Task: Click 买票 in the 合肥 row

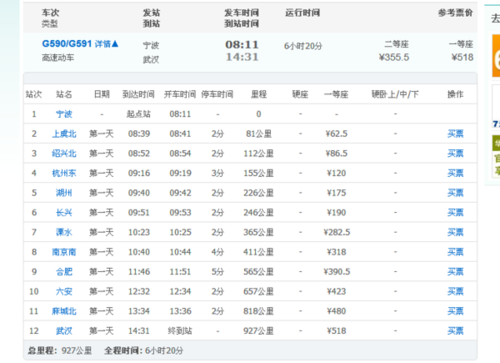Action: pos(455,272)
